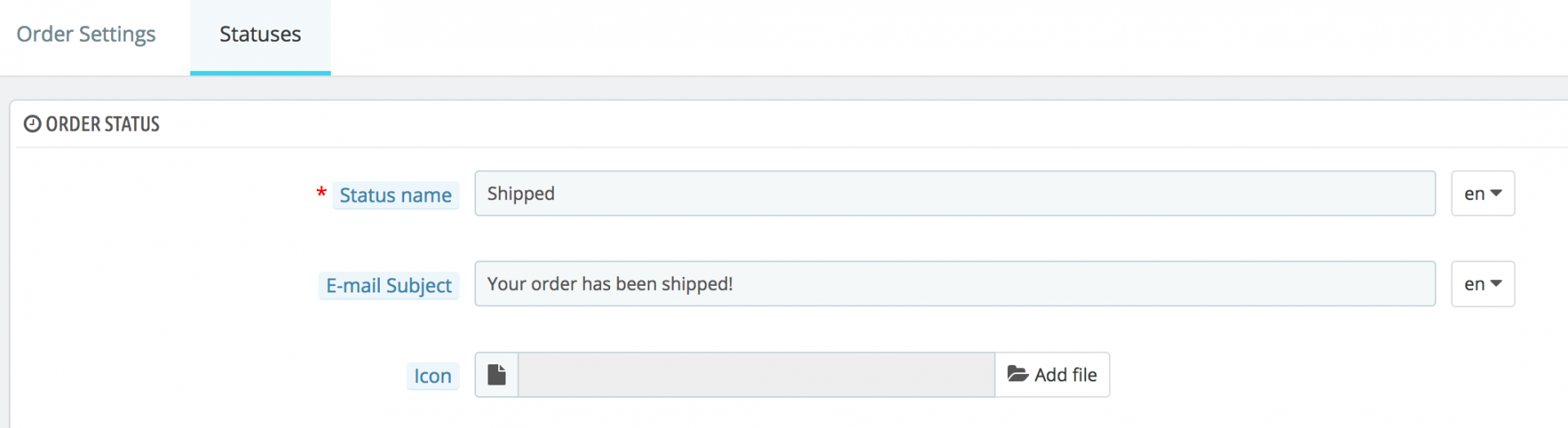Screen dimensions: 1568x428
Task: Click the Icon field label
Action: pos(433,376)
